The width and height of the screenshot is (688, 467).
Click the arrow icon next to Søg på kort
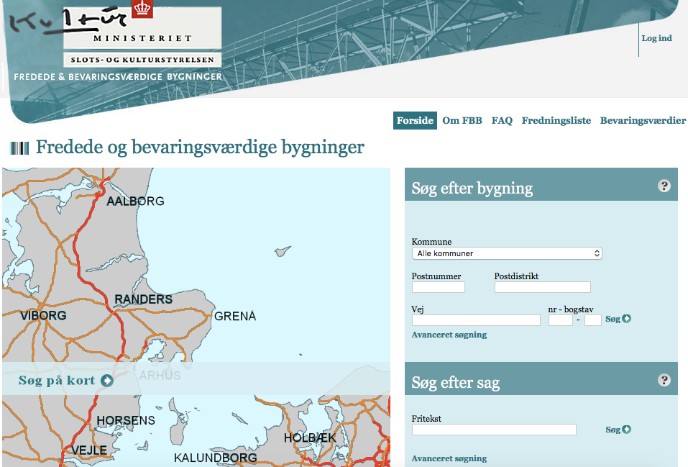tap(107, 380)
